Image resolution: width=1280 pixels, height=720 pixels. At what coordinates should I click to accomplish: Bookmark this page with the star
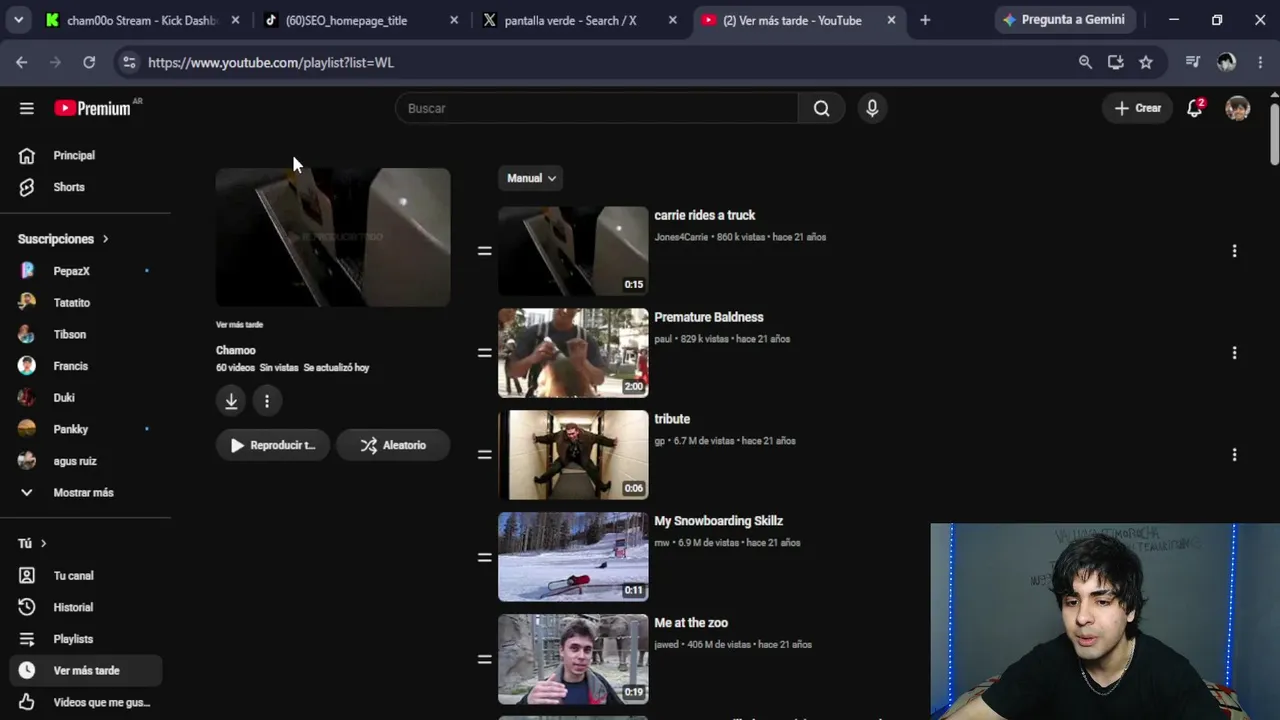pyautogui.click(x=1146, y=62)
